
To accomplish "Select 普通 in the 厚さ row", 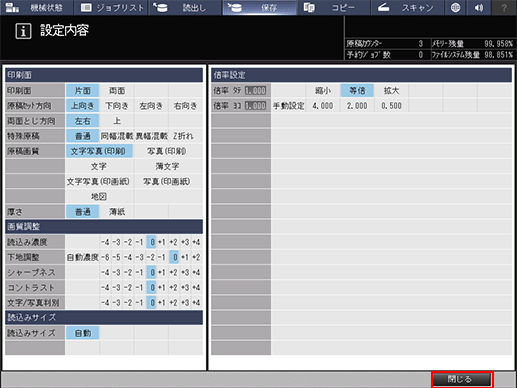I will [x=82, y=212].
